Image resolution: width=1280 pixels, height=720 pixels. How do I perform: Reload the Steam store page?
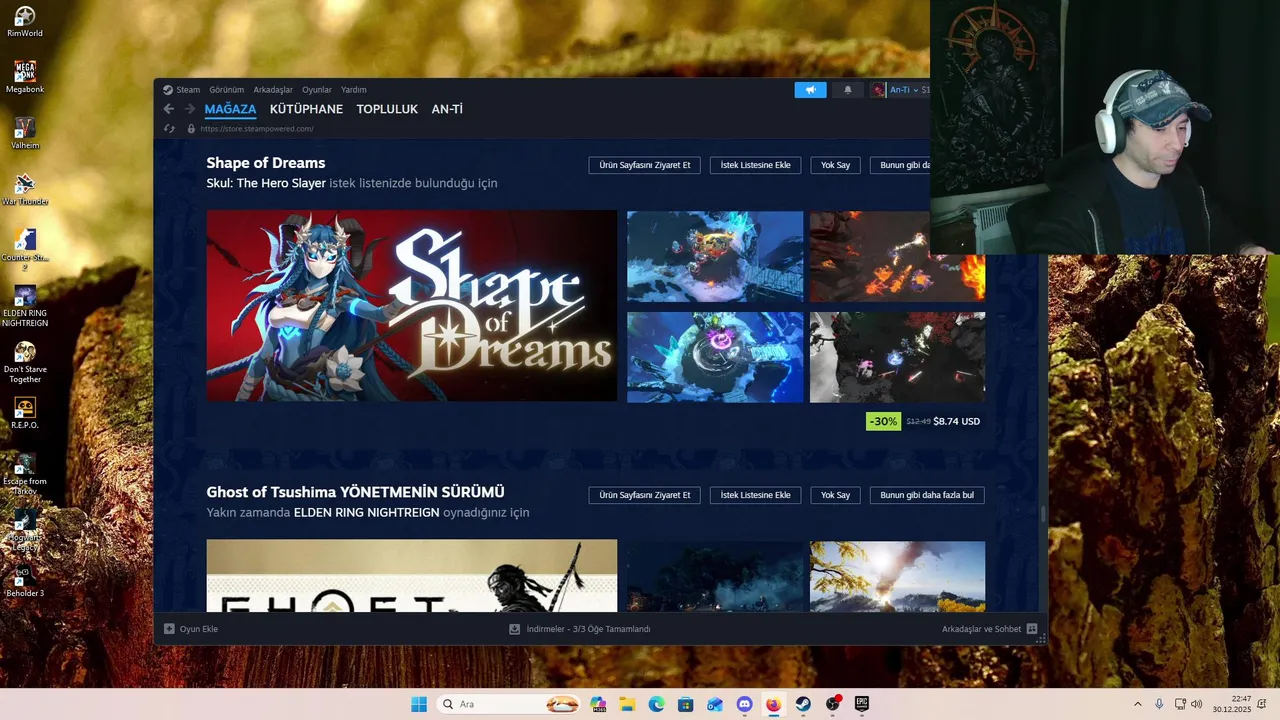coord(169,128)
